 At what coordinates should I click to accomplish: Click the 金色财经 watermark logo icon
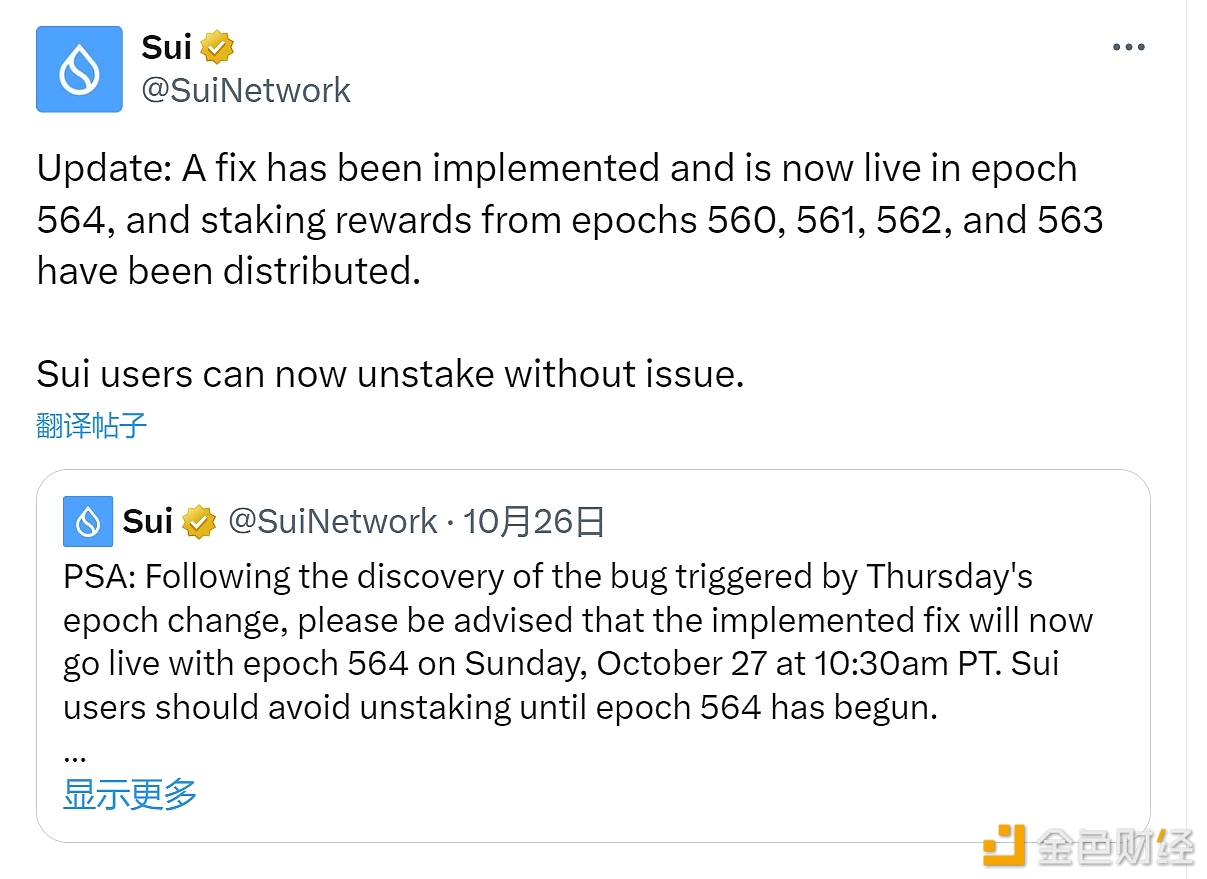point(1004,846)
